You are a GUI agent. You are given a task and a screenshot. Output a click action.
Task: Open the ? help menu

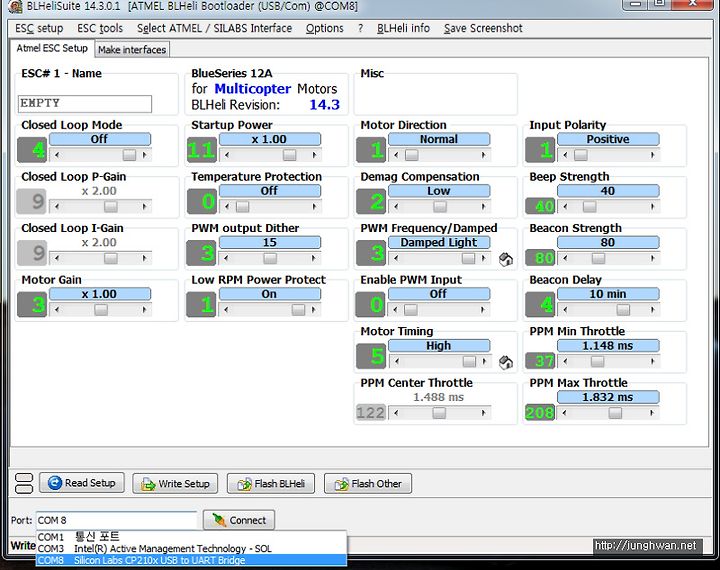pos(360,28)
